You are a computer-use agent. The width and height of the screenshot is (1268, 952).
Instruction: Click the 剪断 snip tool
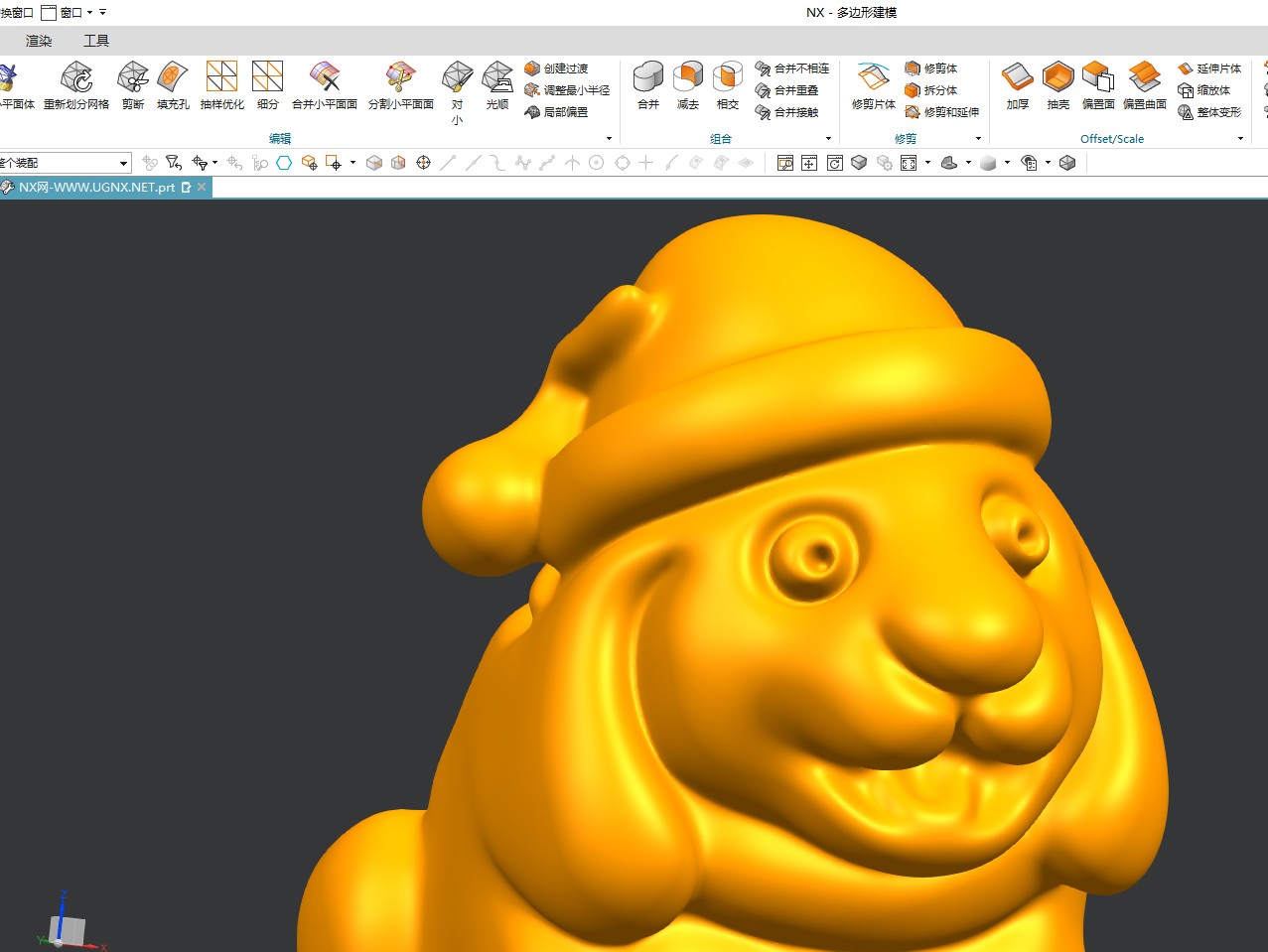(133, 85)
